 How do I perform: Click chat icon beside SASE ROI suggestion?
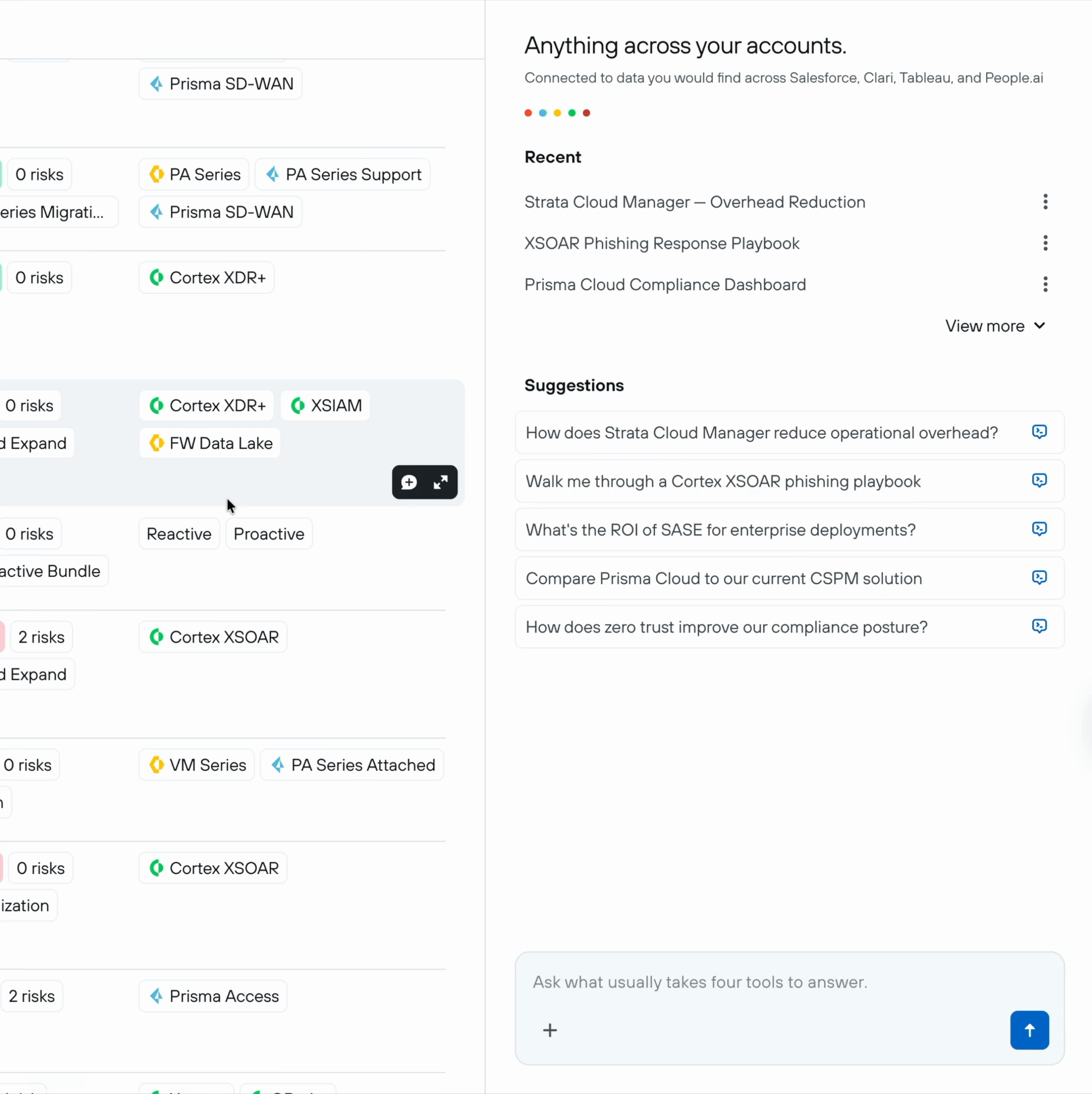coord(1039,529)
